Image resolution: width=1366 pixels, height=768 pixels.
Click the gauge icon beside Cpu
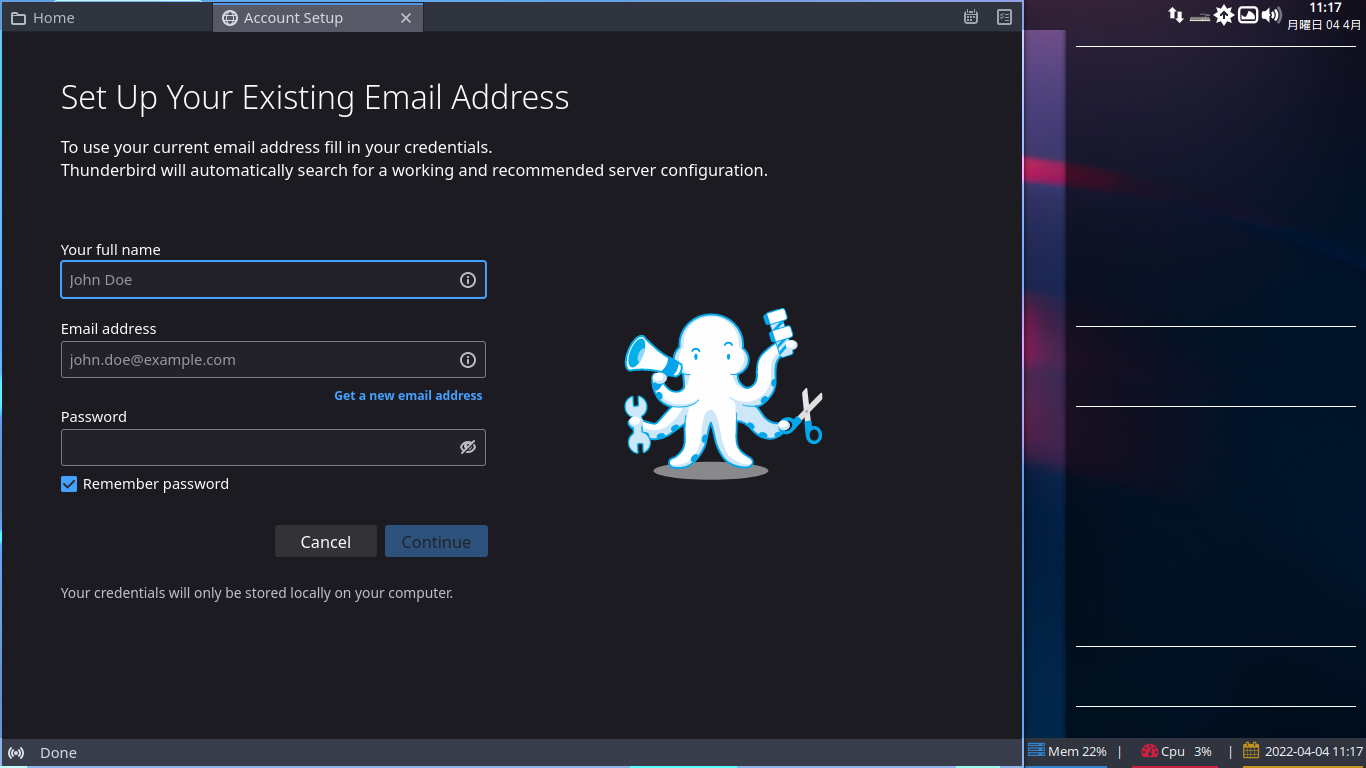(x=1149, y=751)
